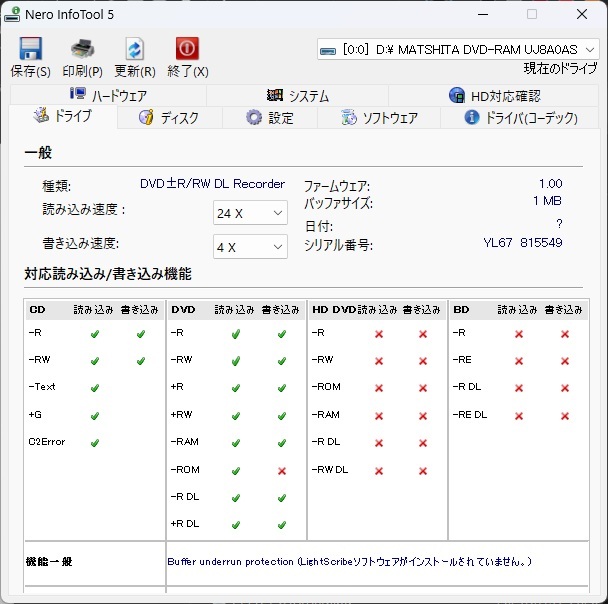Image resolution: width=609 pixels, height=604 pixels.
Task: Click the CD +G read check mark
Action: click(95, 416)
